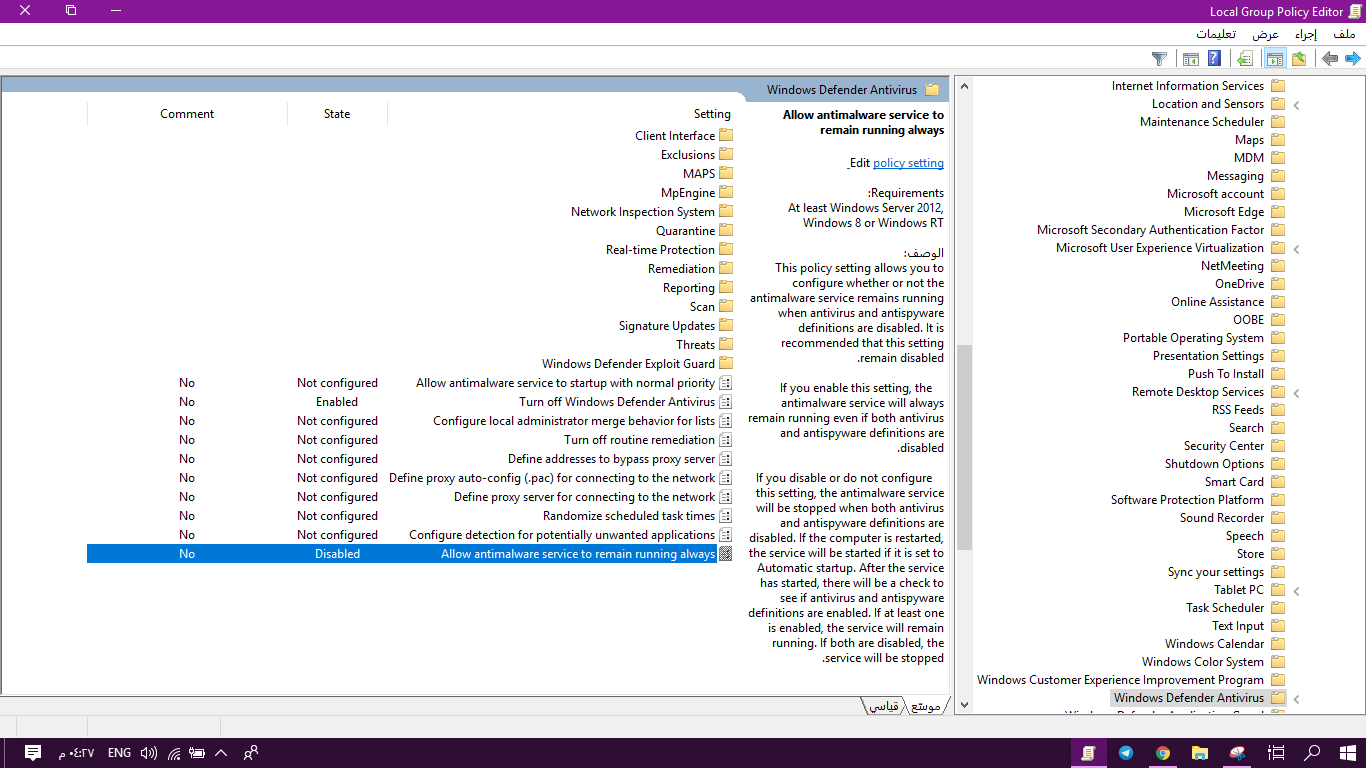The height and width of the screenshot is (768, 1366).
Task: Click the folder icon beside Real-time Protection
Action: point(726,249)
